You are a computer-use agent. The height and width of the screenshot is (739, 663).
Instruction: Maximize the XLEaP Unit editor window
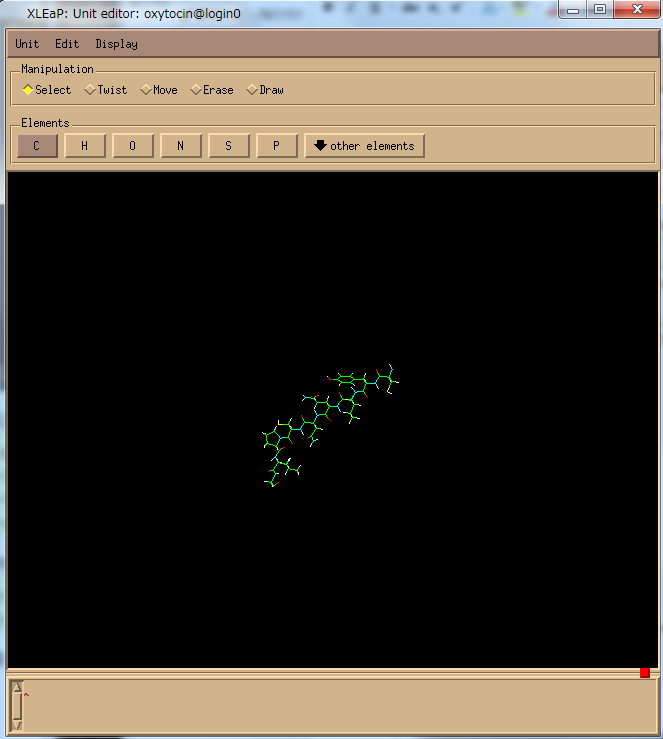[599, 9]
